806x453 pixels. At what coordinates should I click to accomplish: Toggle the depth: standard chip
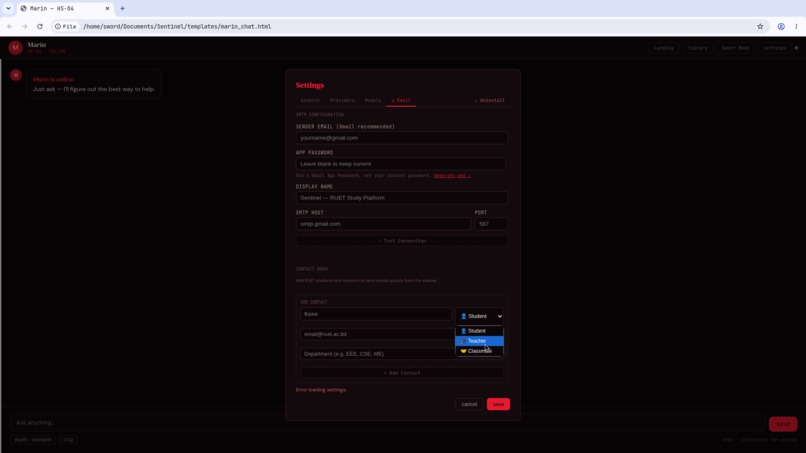pos(33,440)
